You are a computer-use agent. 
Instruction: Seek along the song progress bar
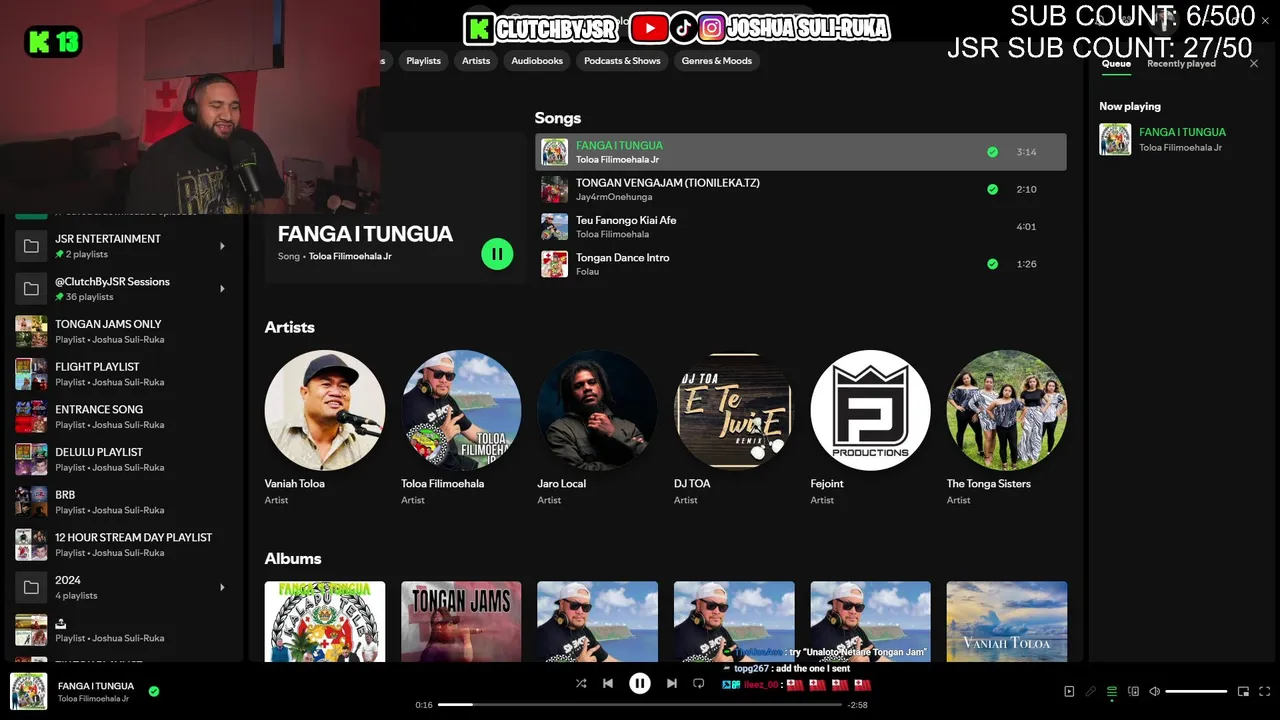640,705
